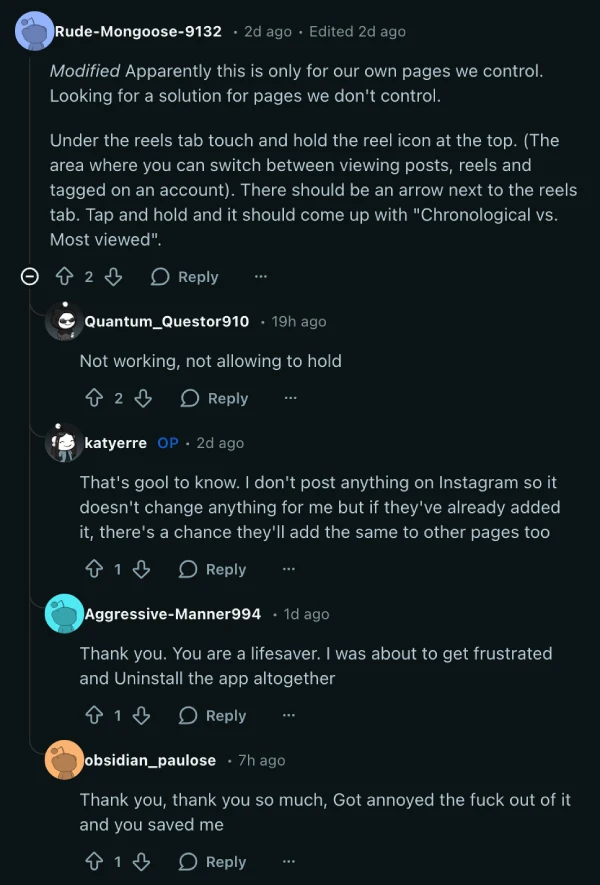Open the overflow dropdown on Quantum_Questor910's comment
This screenshot has width=600, height=885.
click(290, 398)
